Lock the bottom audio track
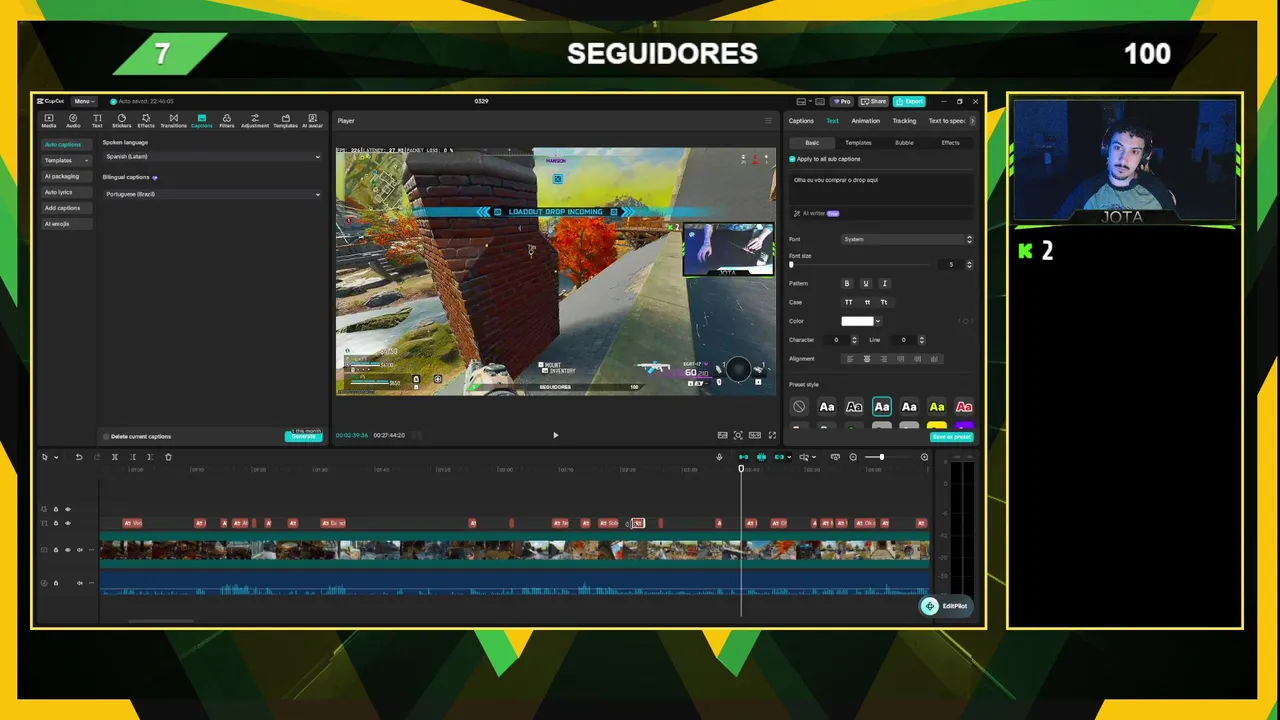Image resolution: width=1280 pixels, height=720 pixels. [x=56, y=583]
